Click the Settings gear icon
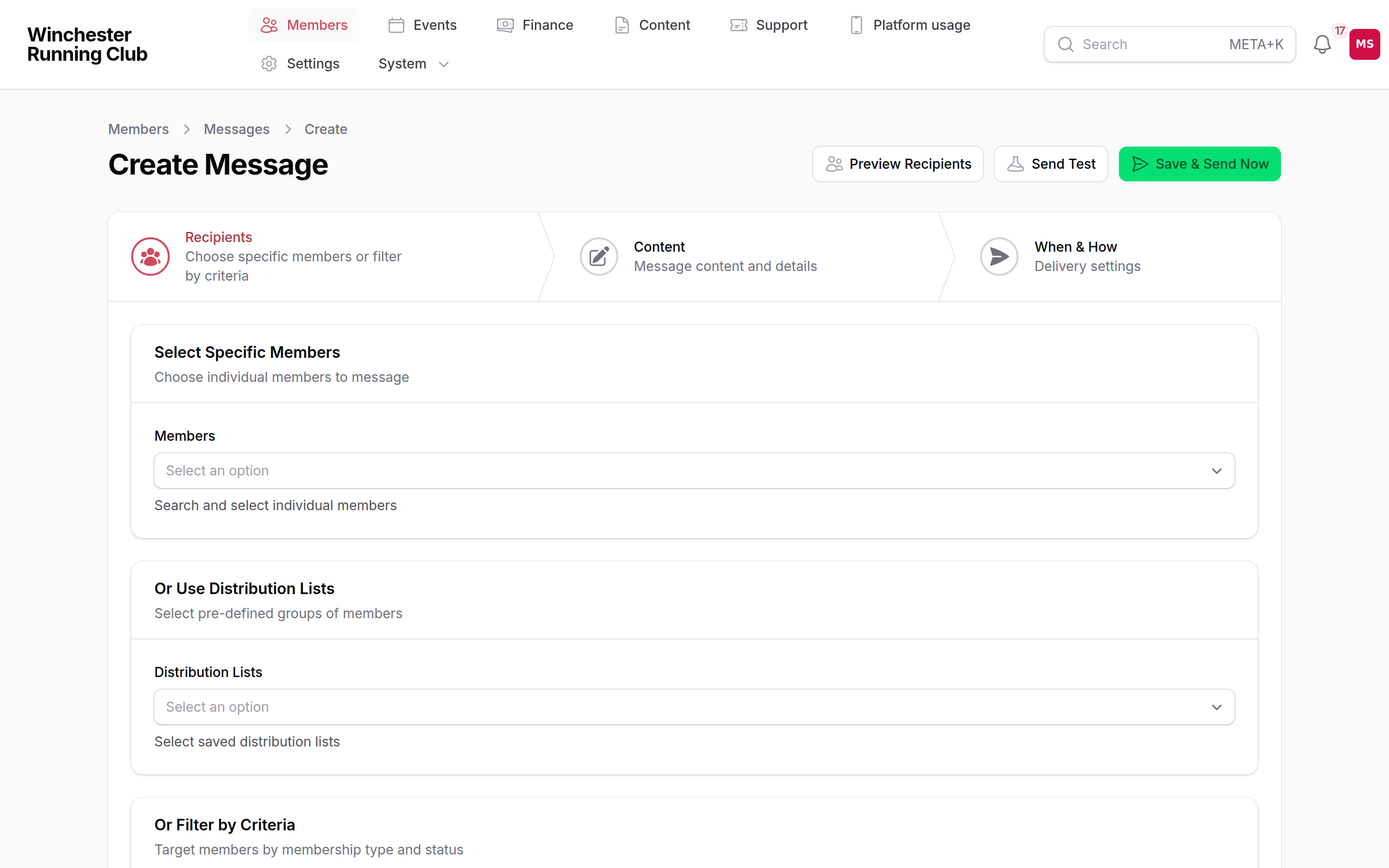The width and height of the screenshot is (1389, 868). (269, 64)
